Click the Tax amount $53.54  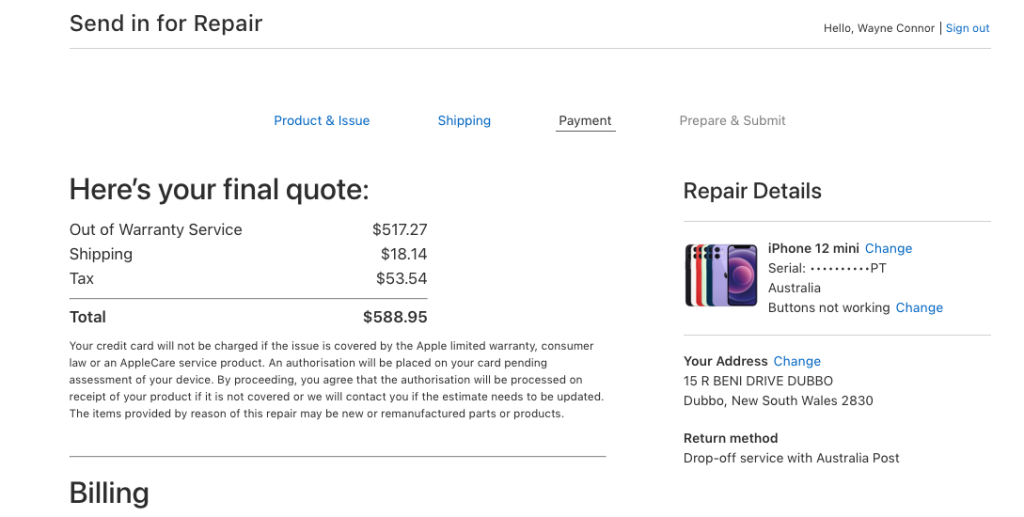(402, 279)
